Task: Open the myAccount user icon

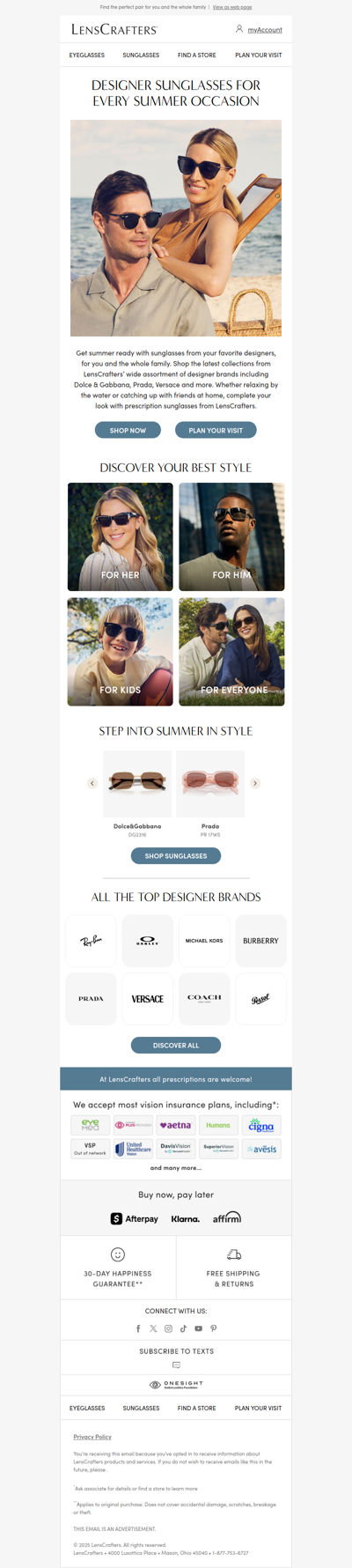Action: coord(239,29)
